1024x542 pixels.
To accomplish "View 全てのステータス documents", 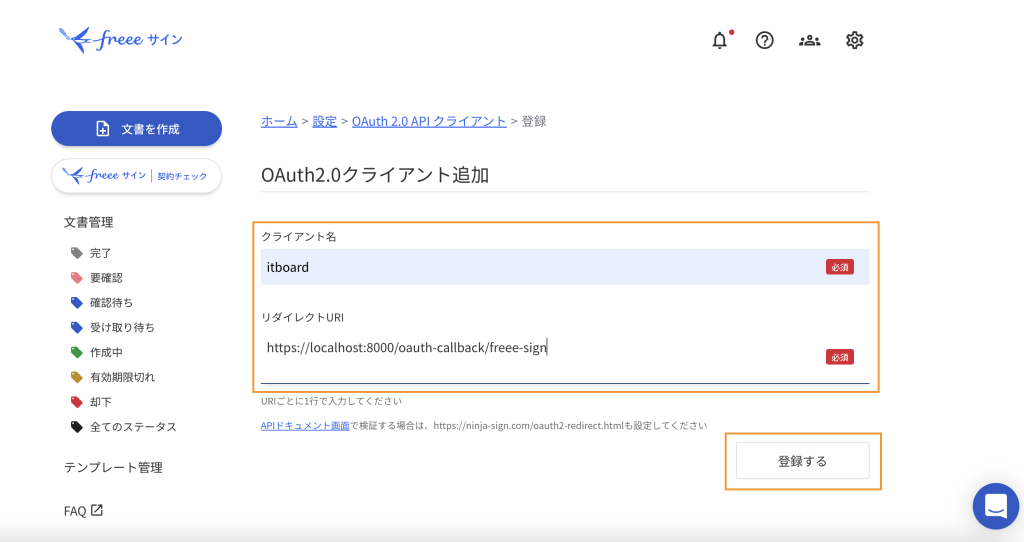I will (132, 427).
